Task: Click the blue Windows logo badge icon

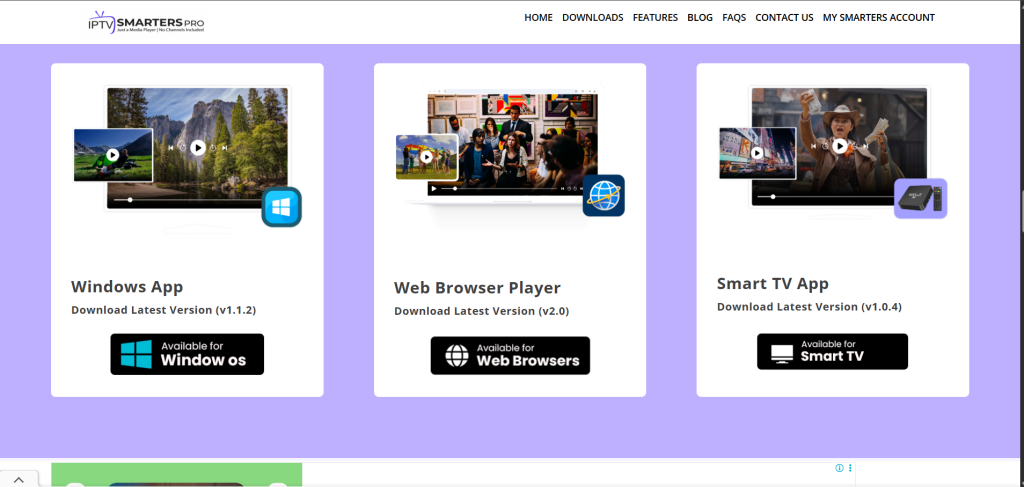Action: click(x=281, y=208)
